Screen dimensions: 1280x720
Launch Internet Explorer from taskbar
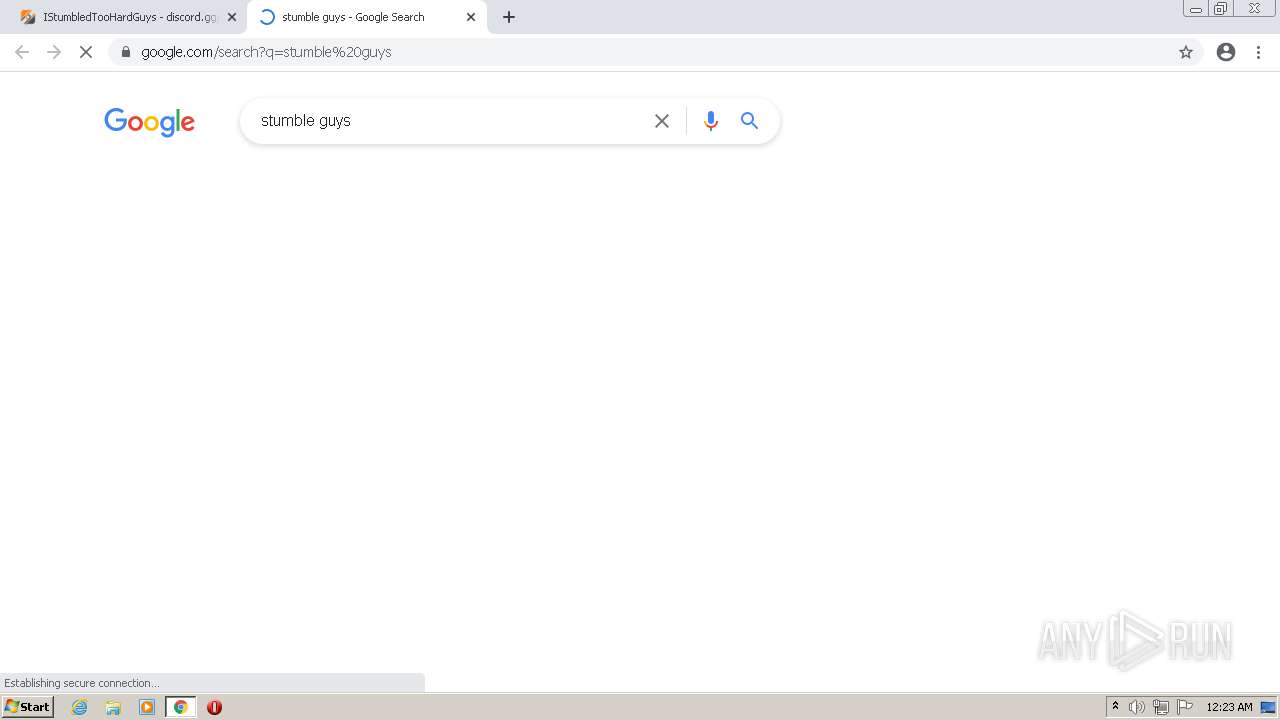tap(80, 707)
